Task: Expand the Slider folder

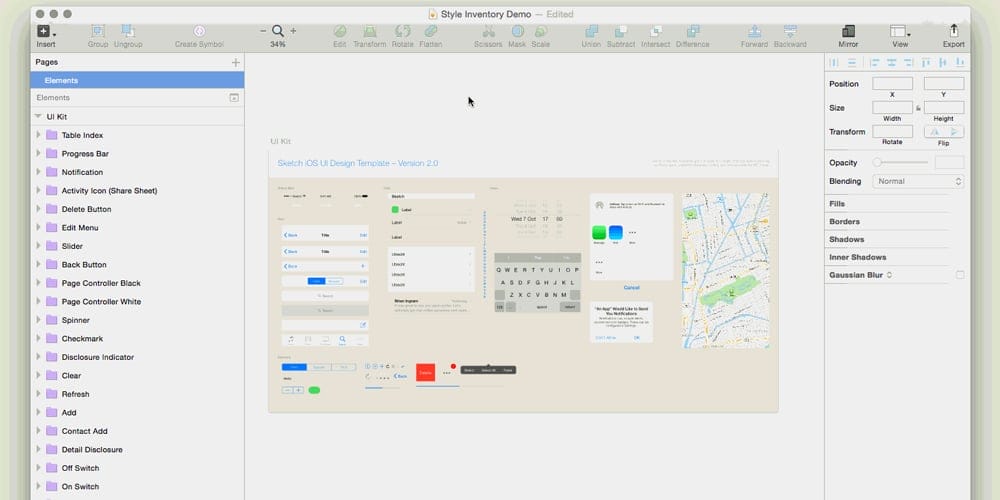Action: click(38, 246)
